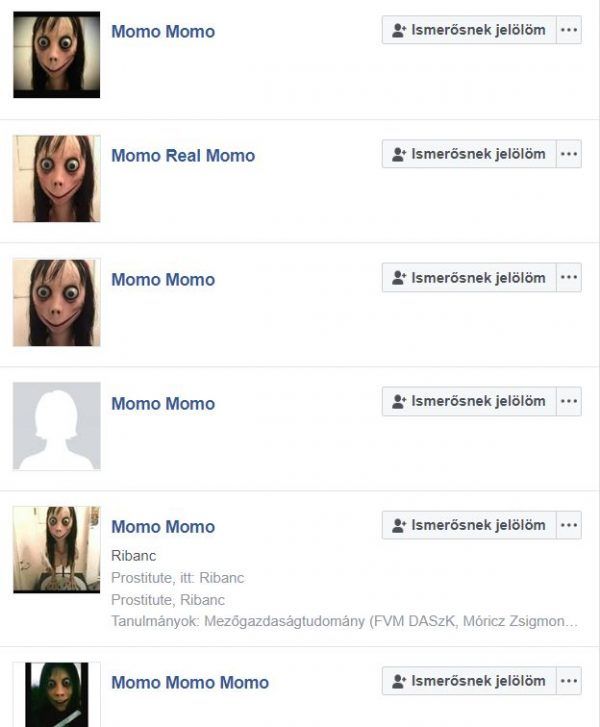This screenshot has width=600, height=727.
Task: Open more options for Momo Real Momo
Action: [569, 154]
